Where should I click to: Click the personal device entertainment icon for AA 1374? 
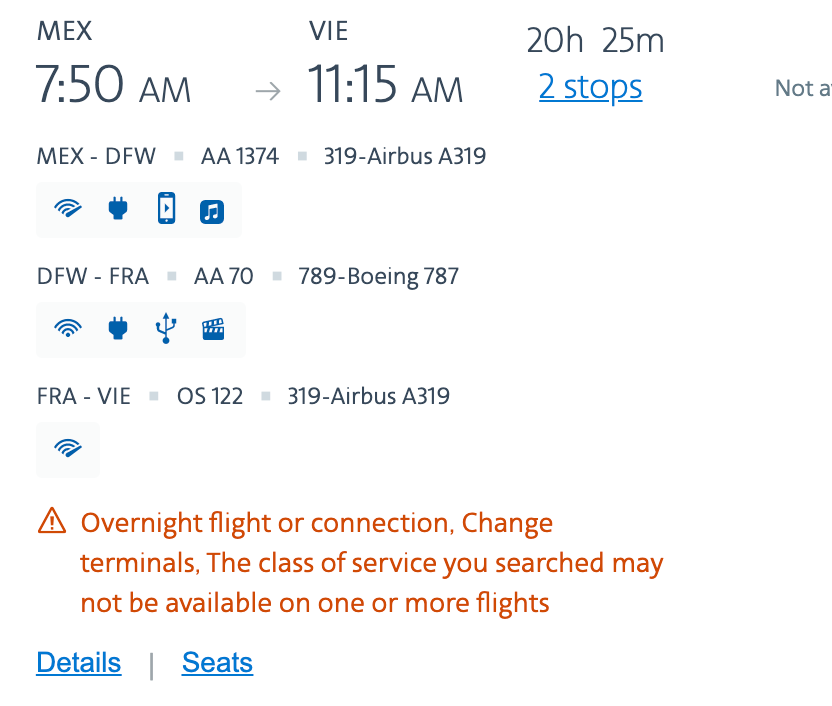pos(167,208)
